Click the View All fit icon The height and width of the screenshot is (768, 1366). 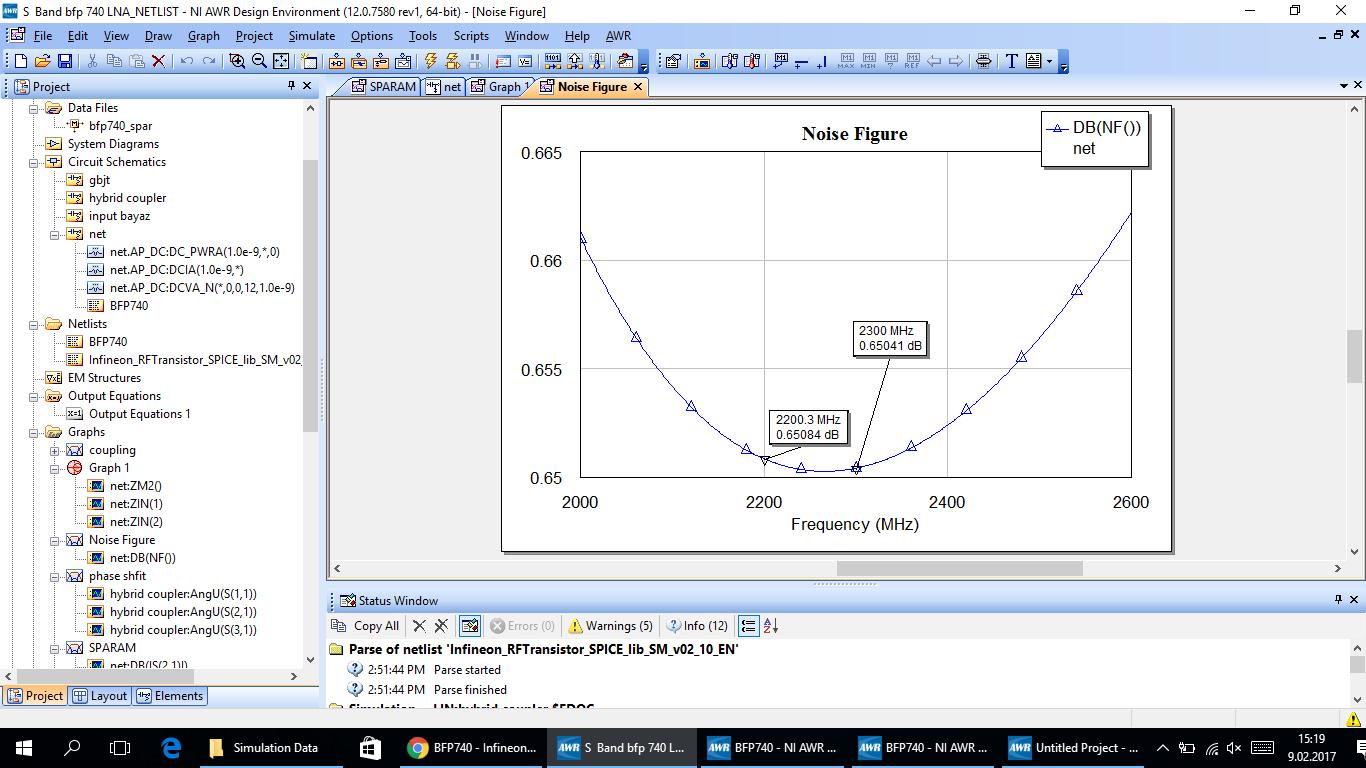281,61
